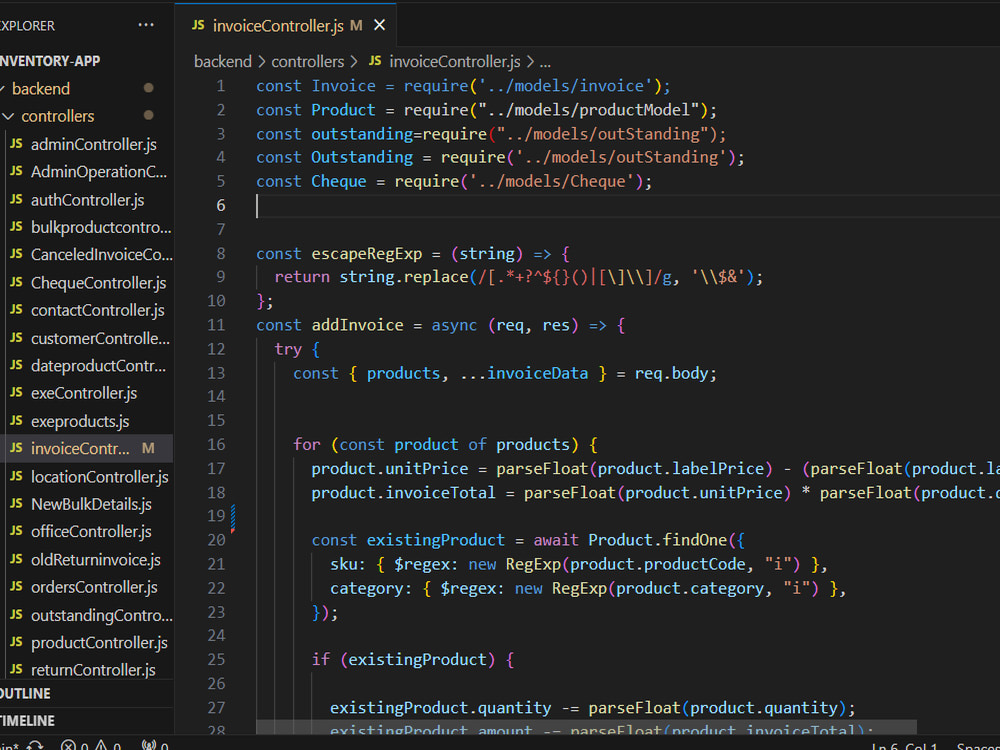Click the JS icon beside ordersController.js
This screenshot has width=1000, height=750.
point(17,587)
